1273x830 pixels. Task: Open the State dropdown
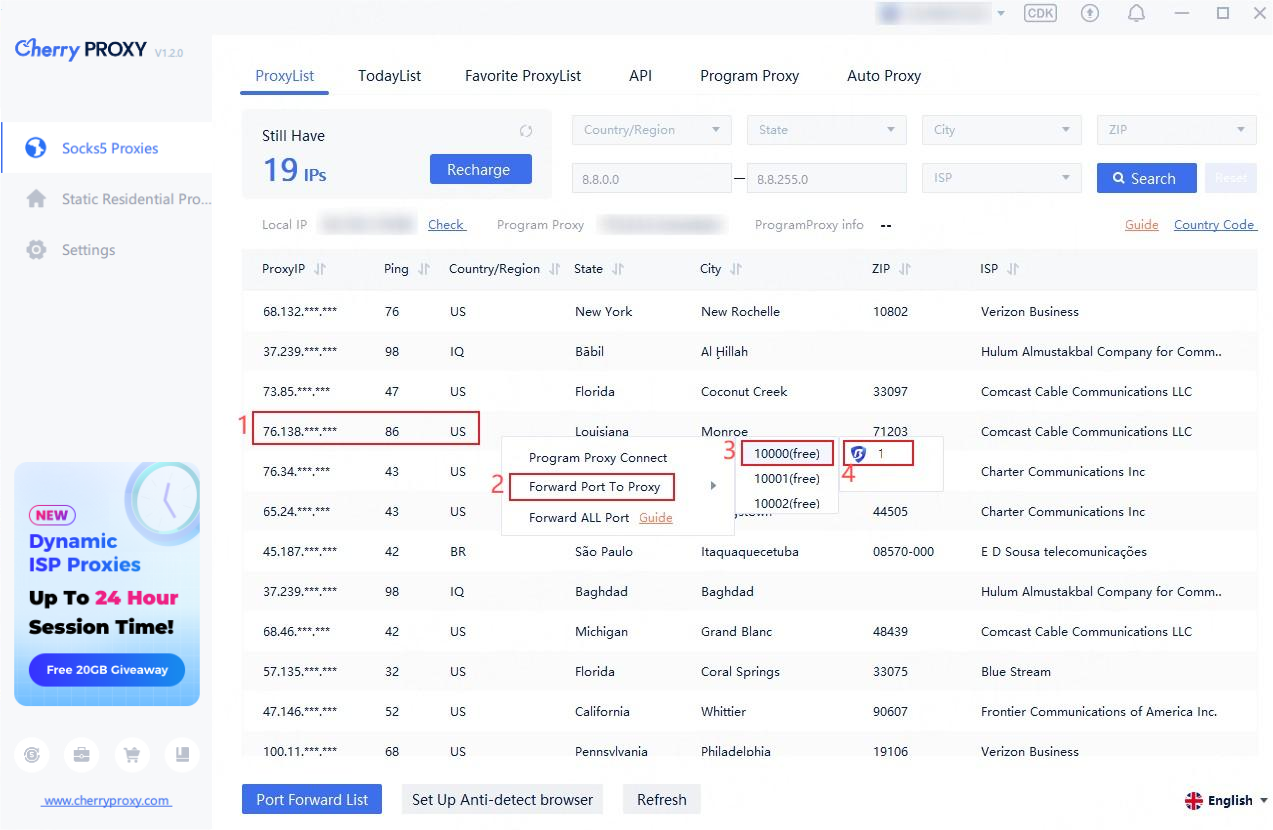[x=826, y=130]
